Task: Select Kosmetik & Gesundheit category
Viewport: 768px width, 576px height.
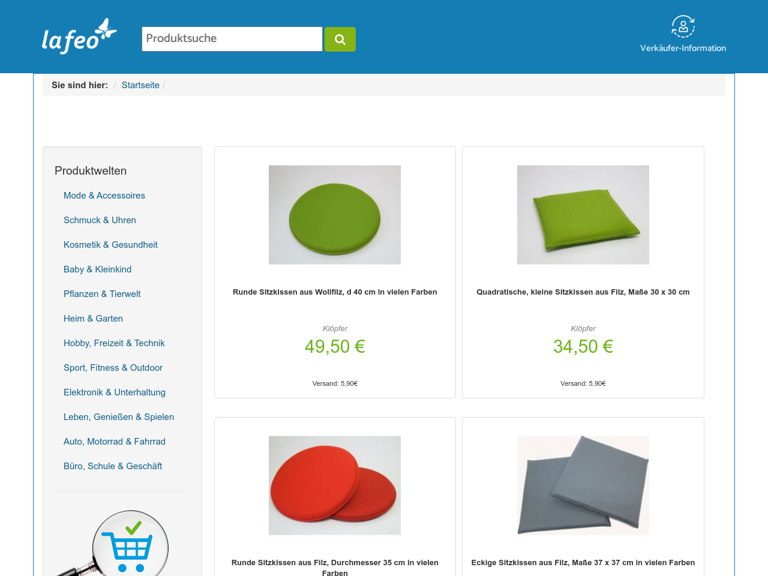Action: coord(110,245)
